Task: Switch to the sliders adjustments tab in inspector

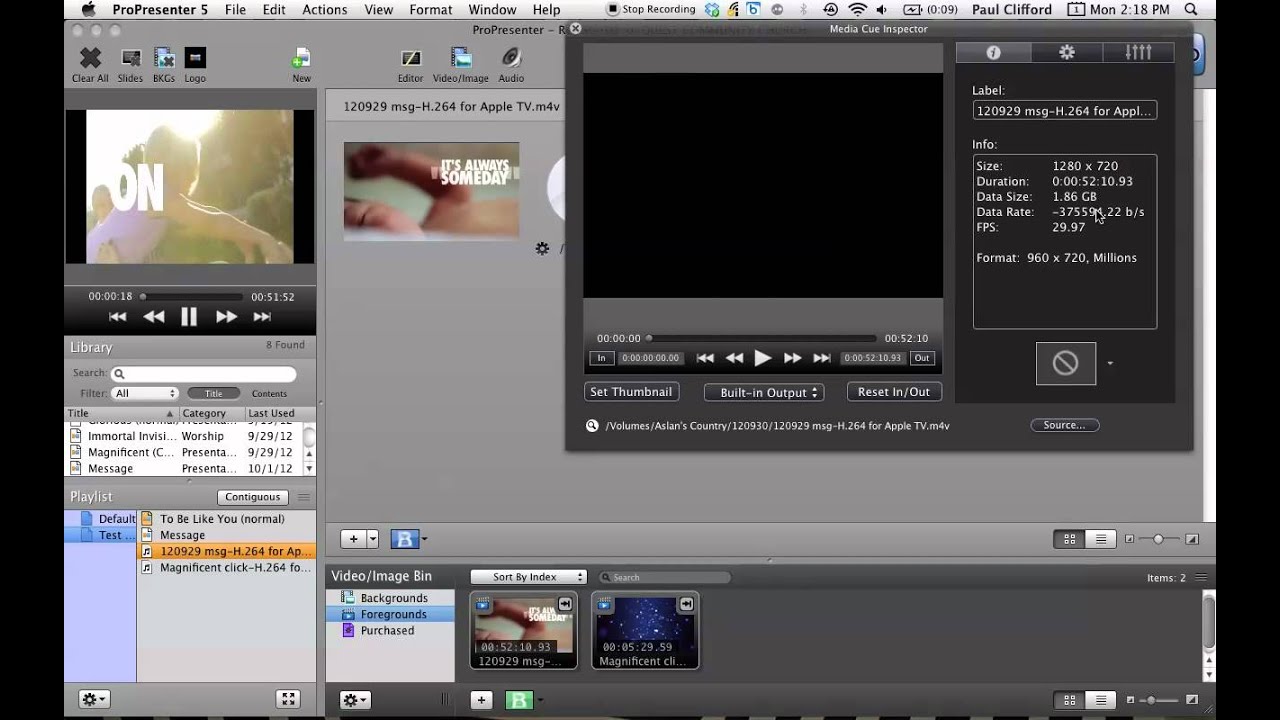Action: [1138, 53]
